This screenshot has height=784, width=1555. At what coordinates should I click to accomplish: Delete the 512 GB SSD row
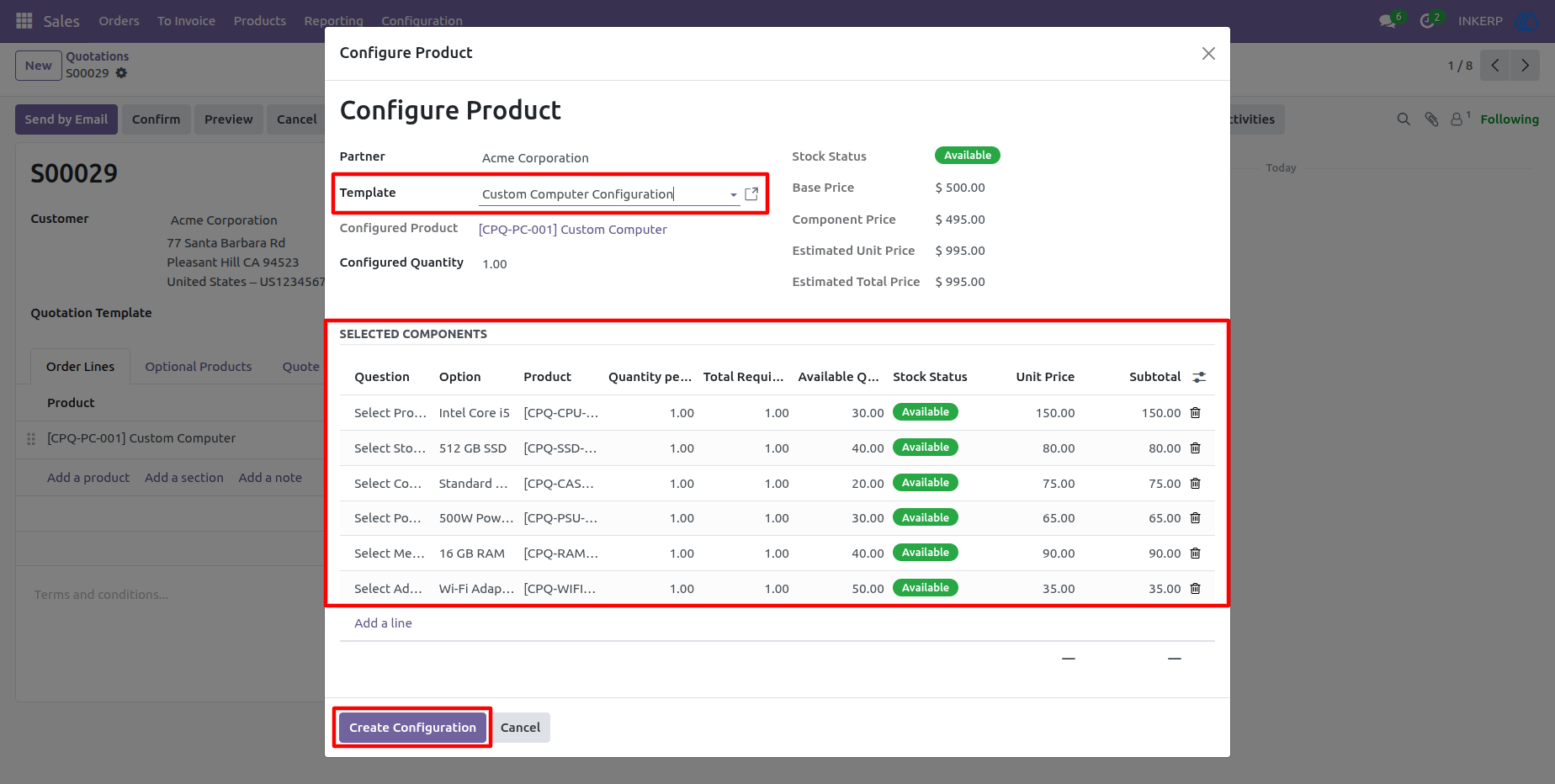[1195, 448]
